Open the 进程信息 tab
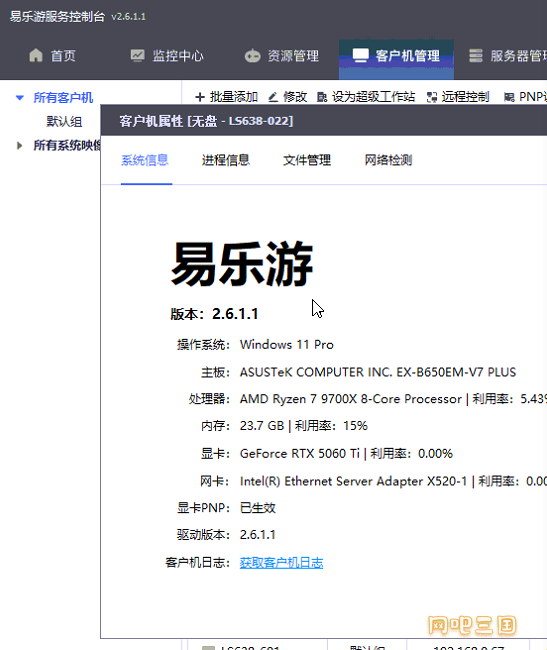The height and width of the screenshot is (650, 547). click(226, 160)
